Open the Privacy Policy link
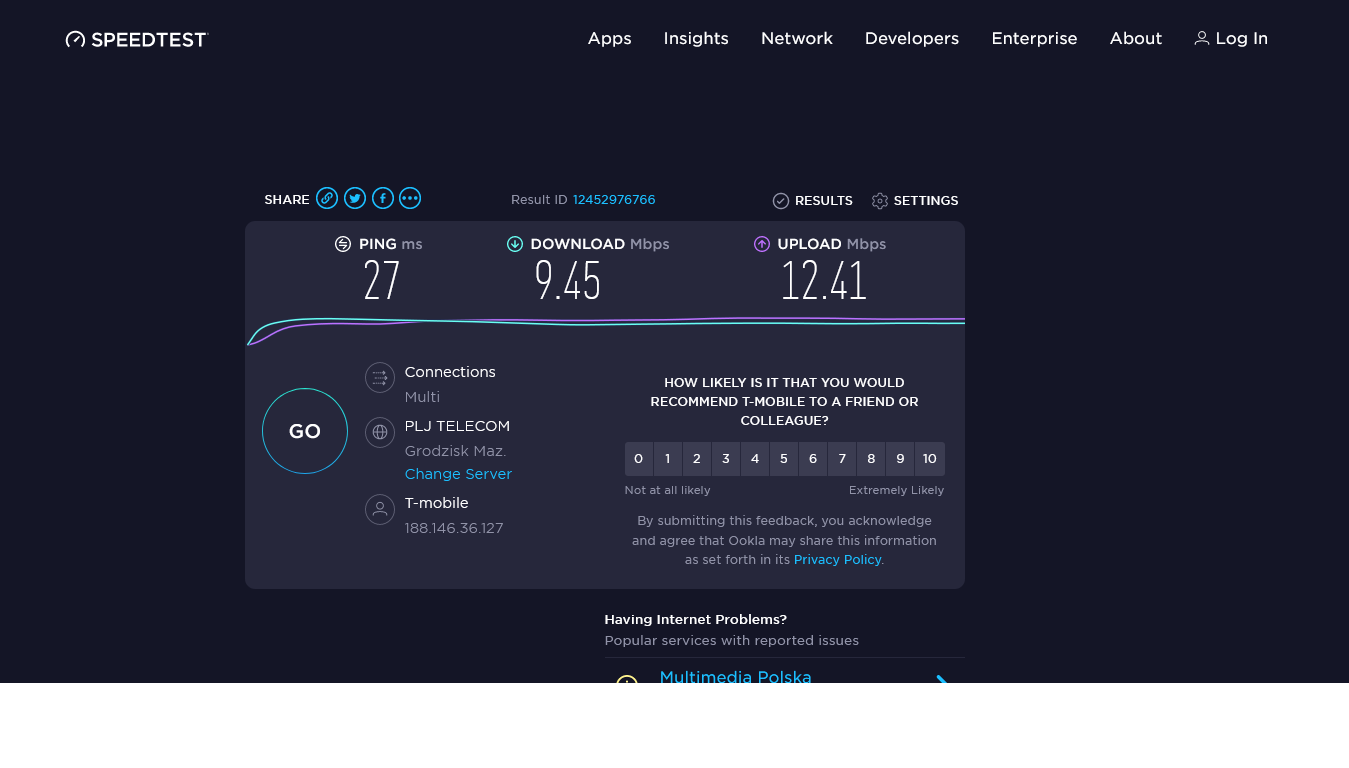The image size is (1349, 768). (x=836, y=559)
